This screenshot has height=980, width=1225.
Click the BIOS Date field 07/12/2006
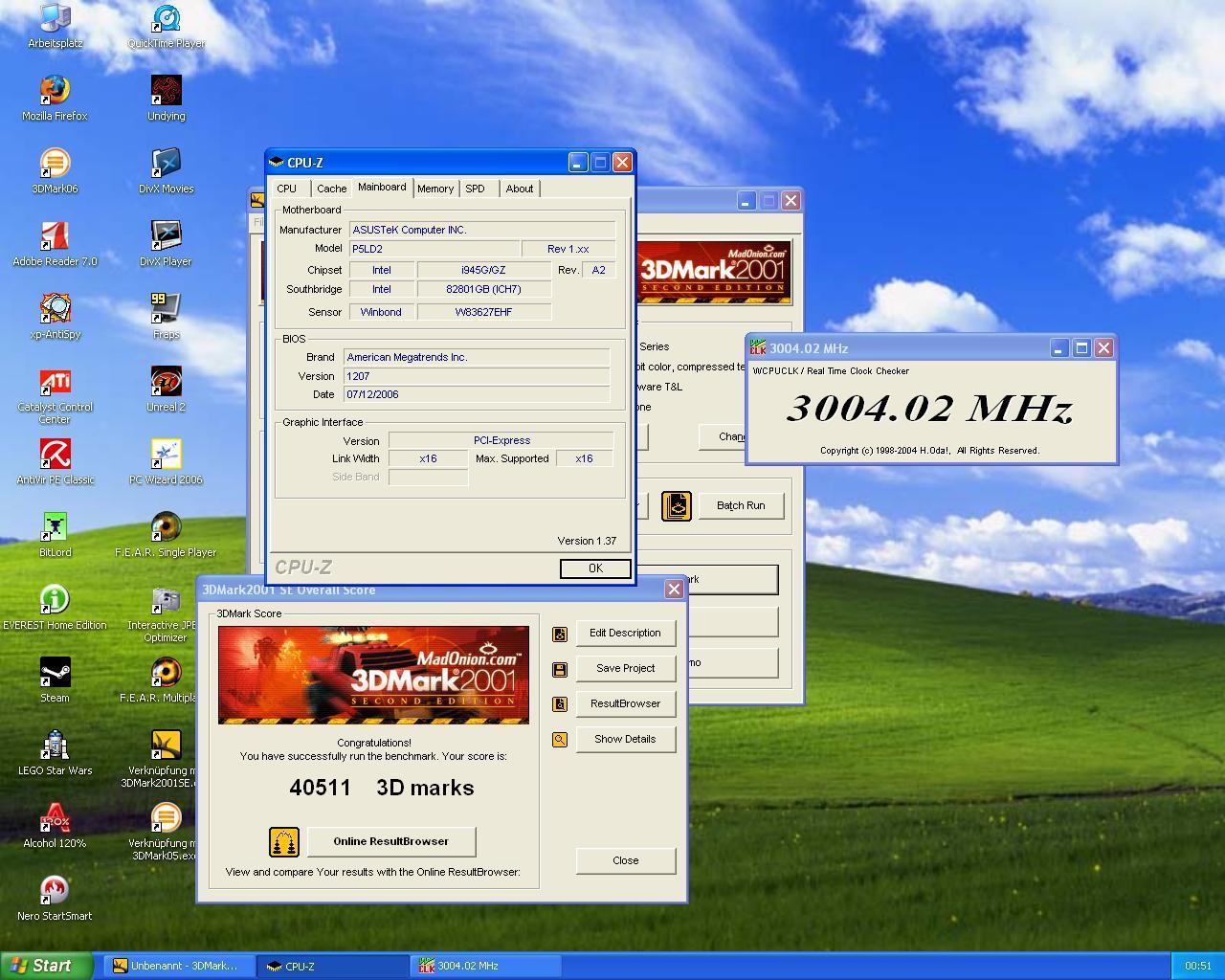(x=476, y=394)
